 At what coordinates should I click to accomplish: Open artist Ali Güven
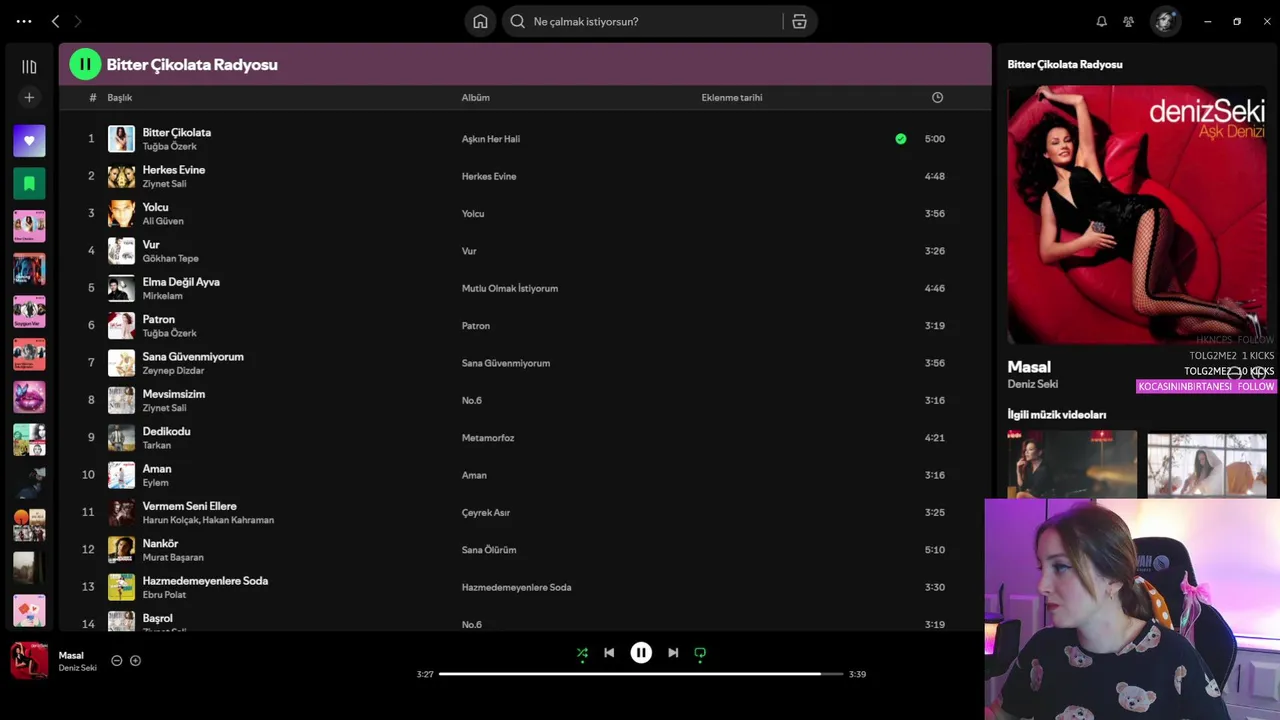pyautogui.click(x=163, y=221)
